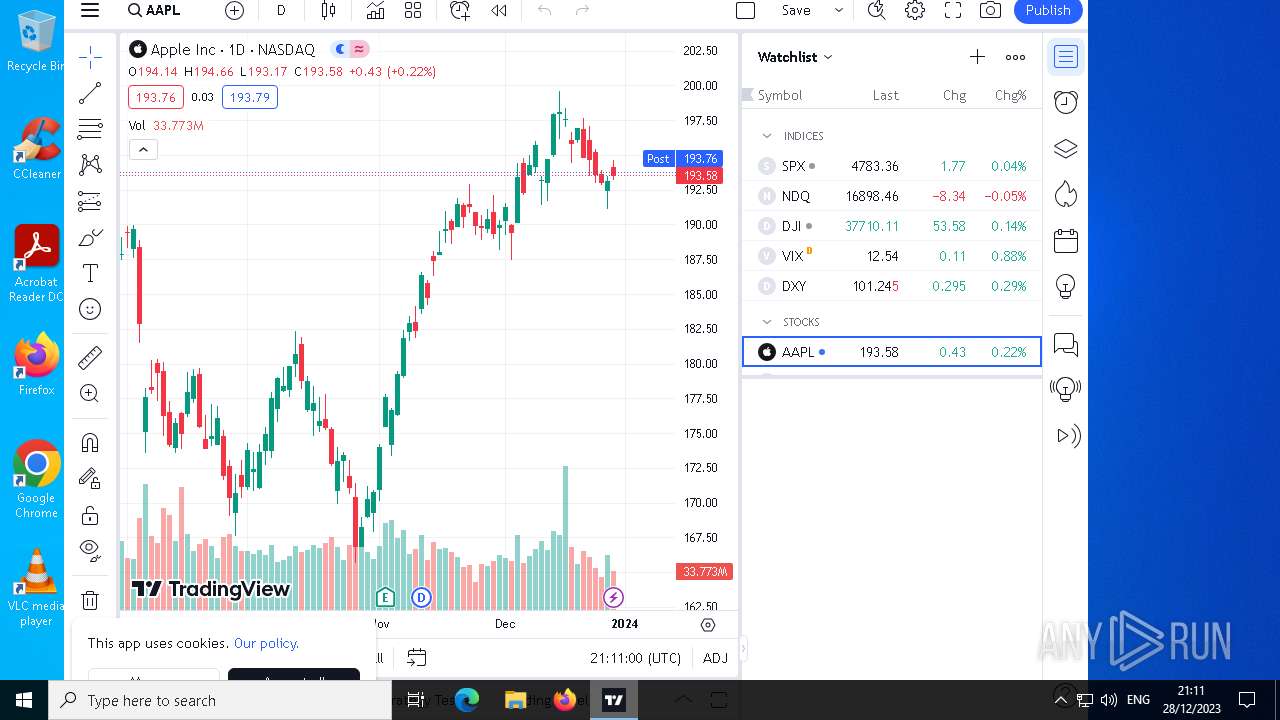1280x720 pixels.
Task: Collapse the STOCKS watchlist section
Action: pyautogui.click(x=767, y=322)
